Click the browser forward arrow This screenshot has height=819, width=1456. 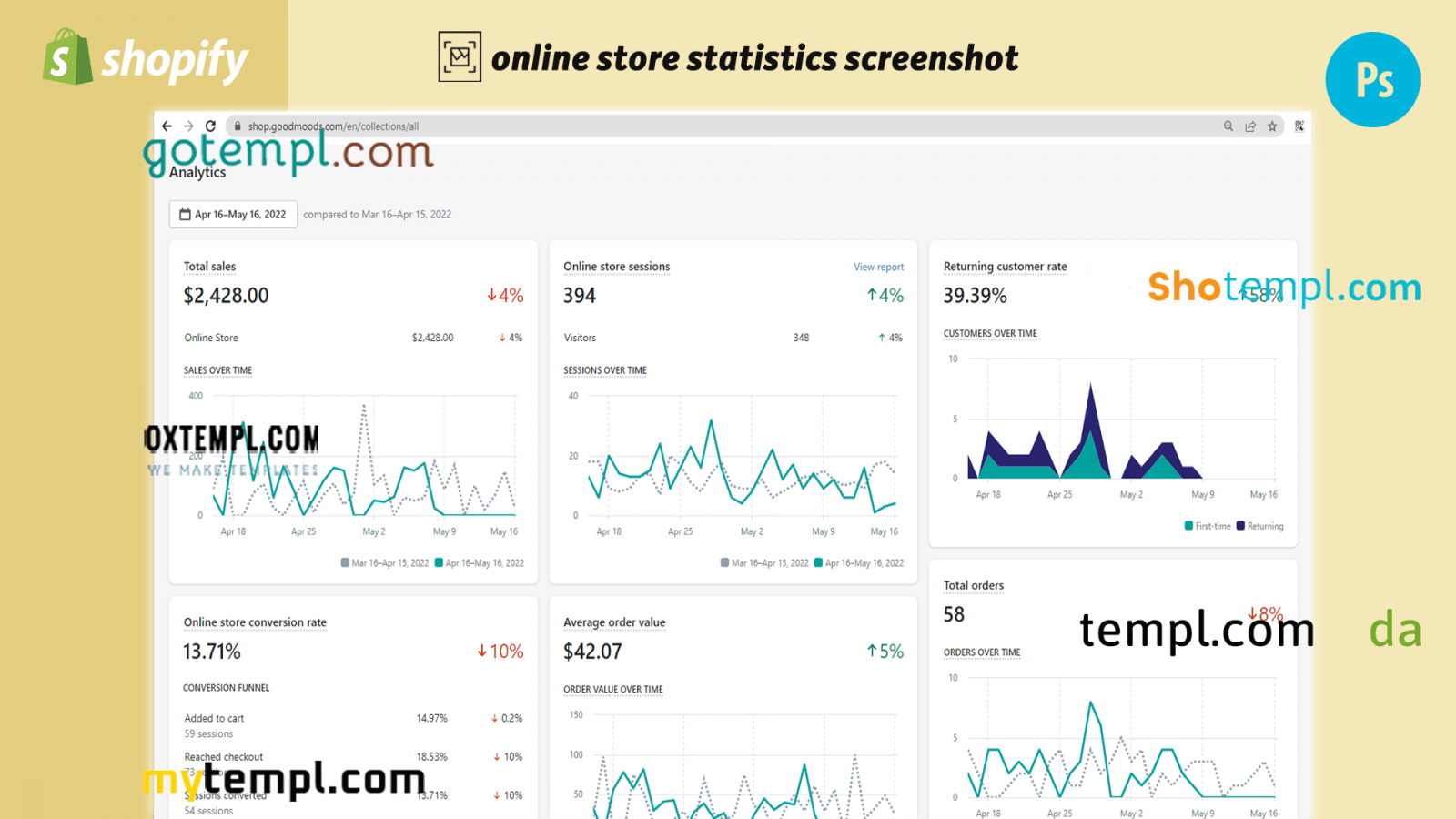click(188, 126)
